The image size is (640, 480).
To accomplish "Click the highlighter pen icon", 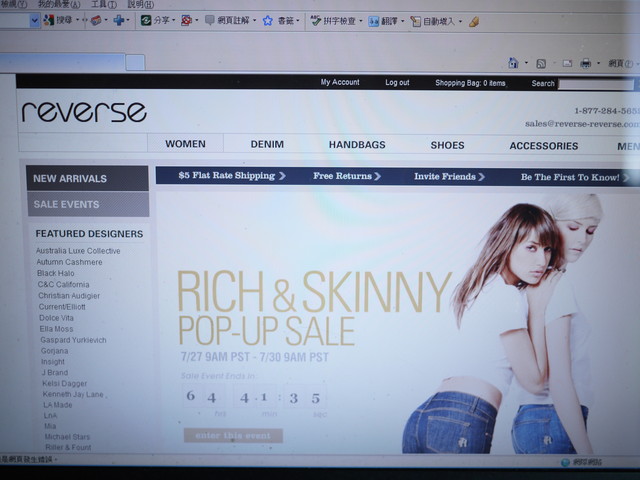I will 474,22.
